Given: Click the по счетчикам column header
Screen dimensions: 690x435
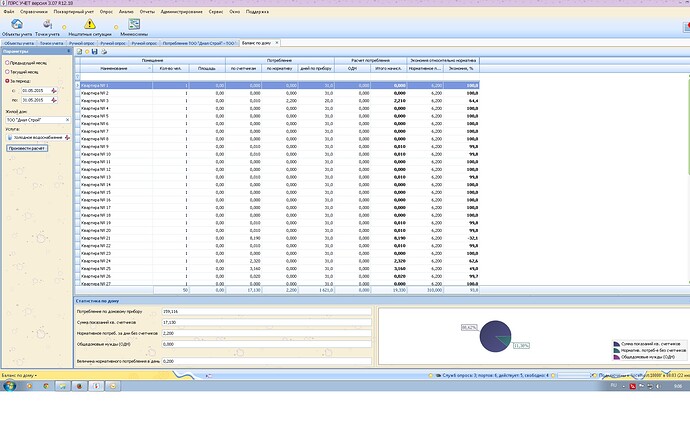Looking at the screenshot, I should [243, 69].
